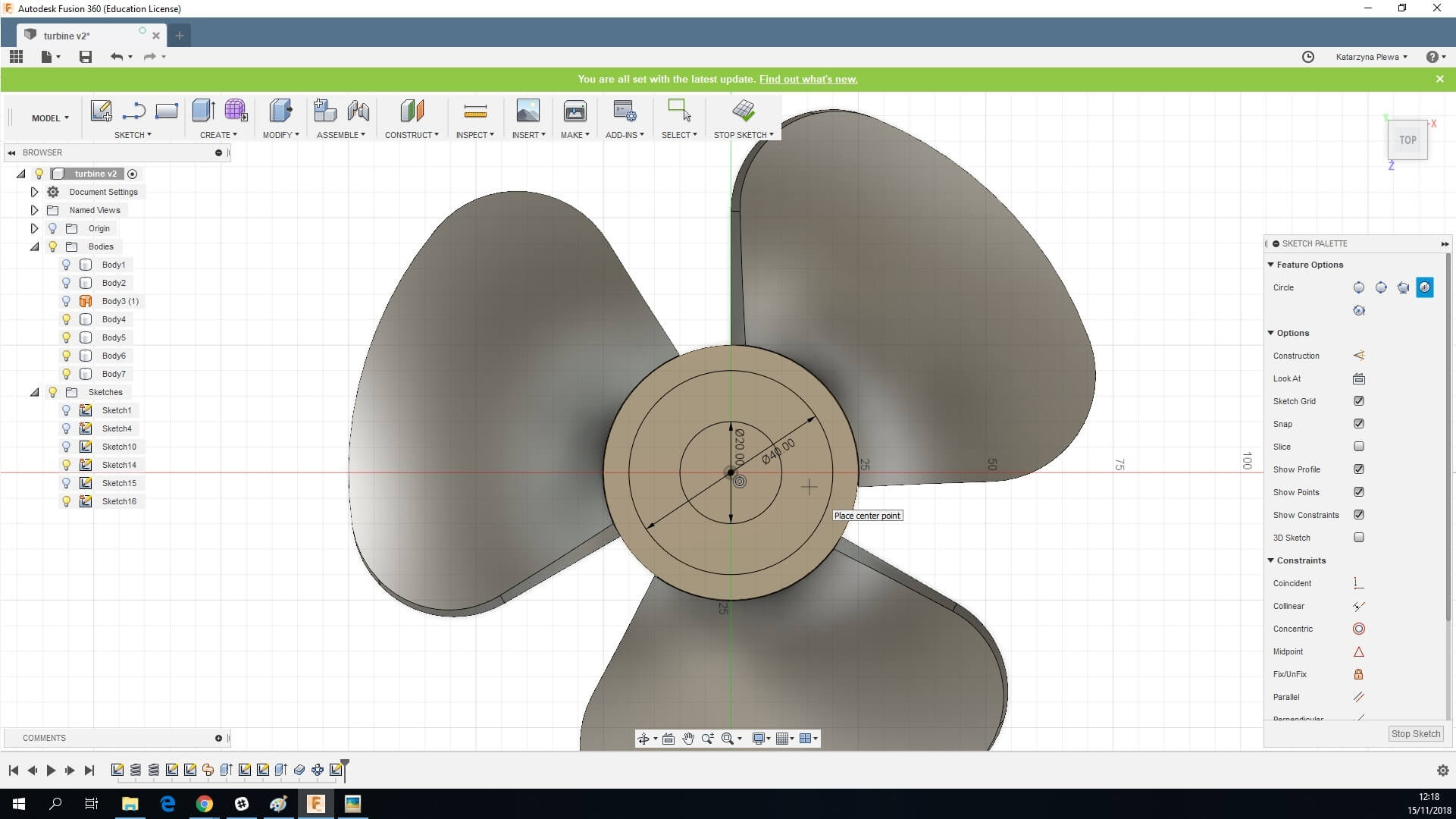Click the Pan hand icon in navigation bar
Screen dimensions: 1456x819
[x=687, y=739]
